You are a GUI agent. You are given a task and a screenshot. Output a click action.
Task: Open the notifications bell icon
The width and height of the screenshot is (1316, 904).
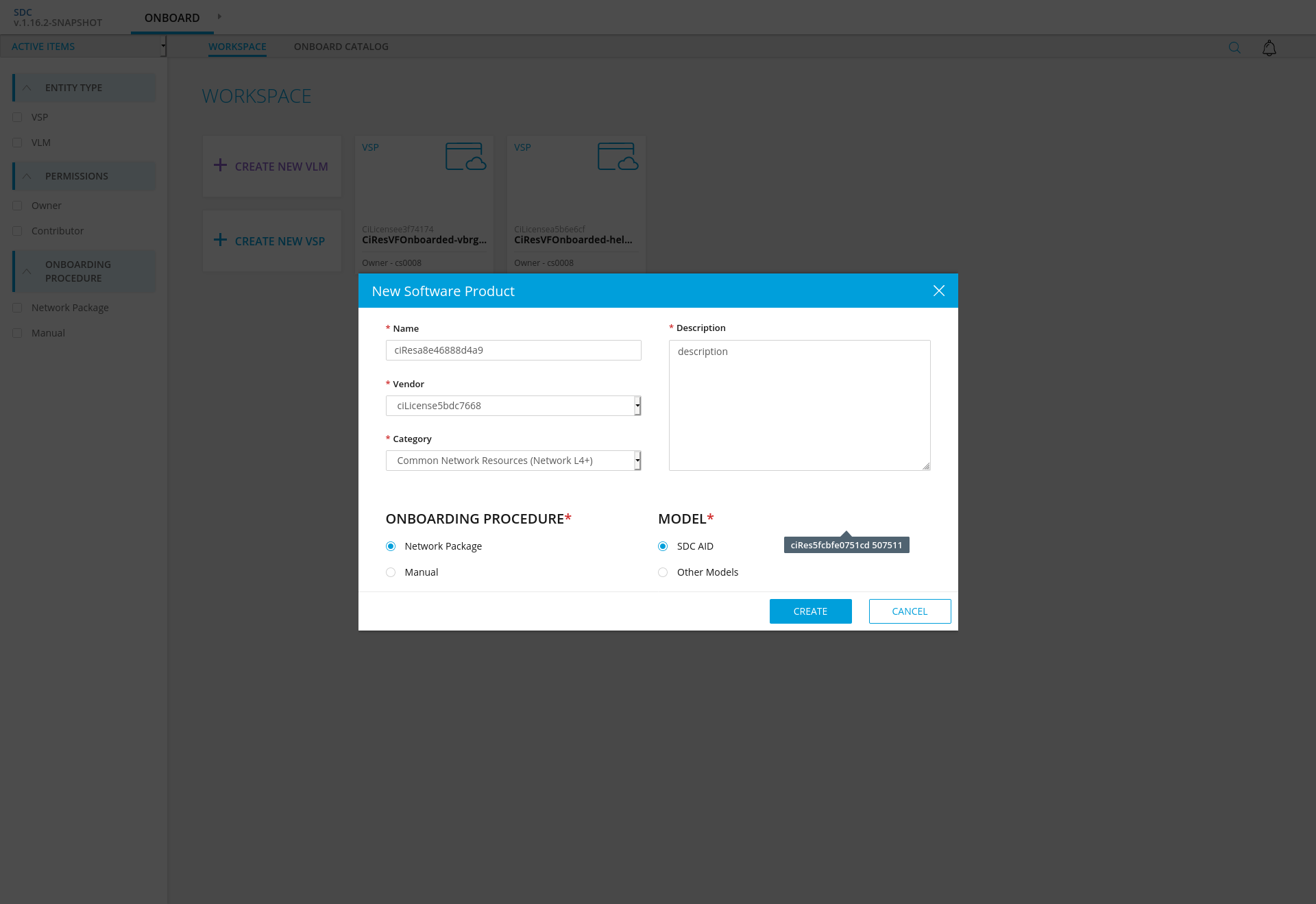[x=1269, y=48]
